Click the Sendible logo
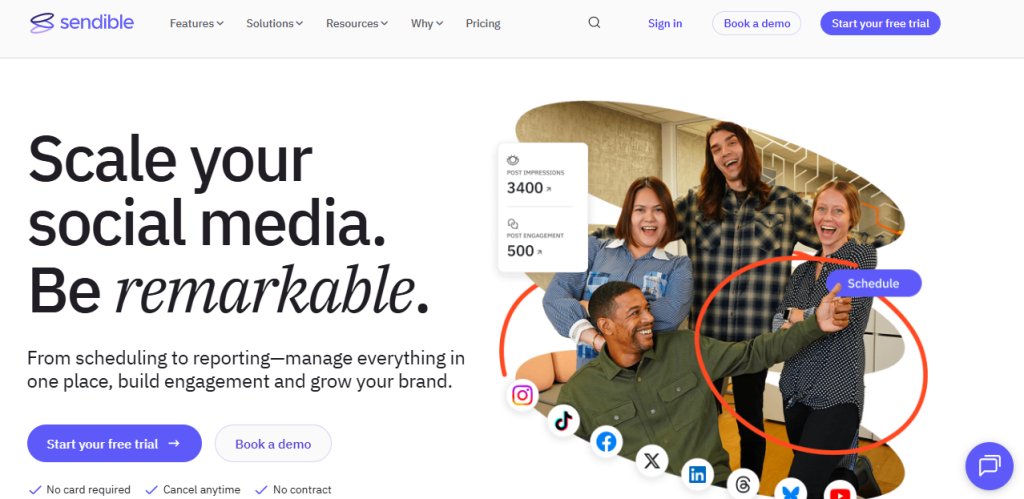 click(x=82, y=23)
